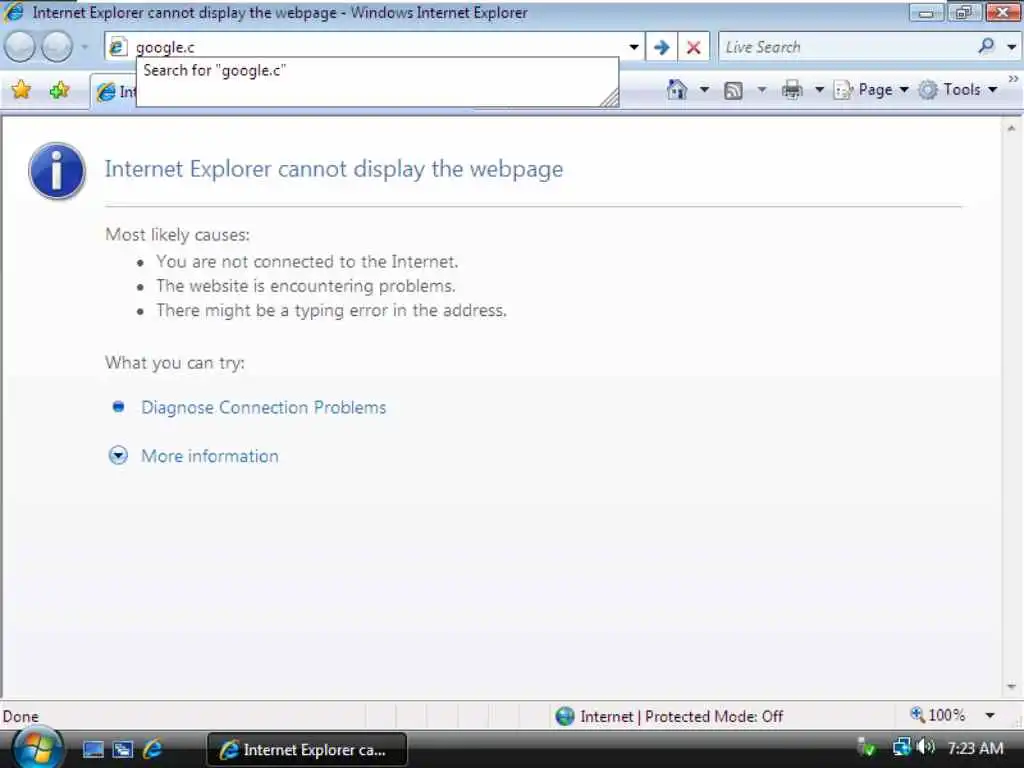Click the blue information icon
Screen dimensions: 1024x768
[x=57, y=171]
